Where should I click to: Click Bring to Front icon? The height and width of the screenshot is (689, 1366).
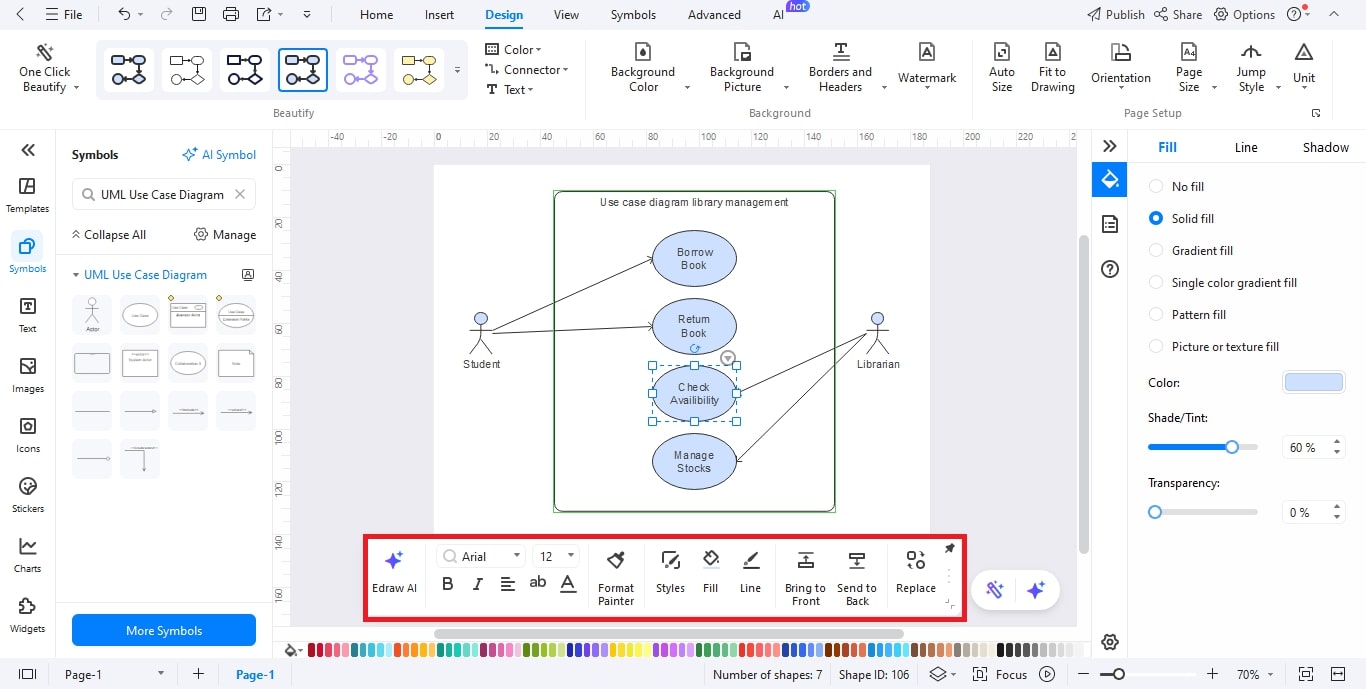805,561
